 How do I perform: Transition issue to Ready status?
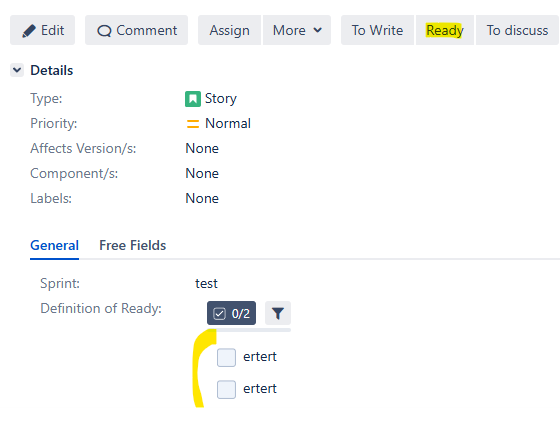coord(445,30)
